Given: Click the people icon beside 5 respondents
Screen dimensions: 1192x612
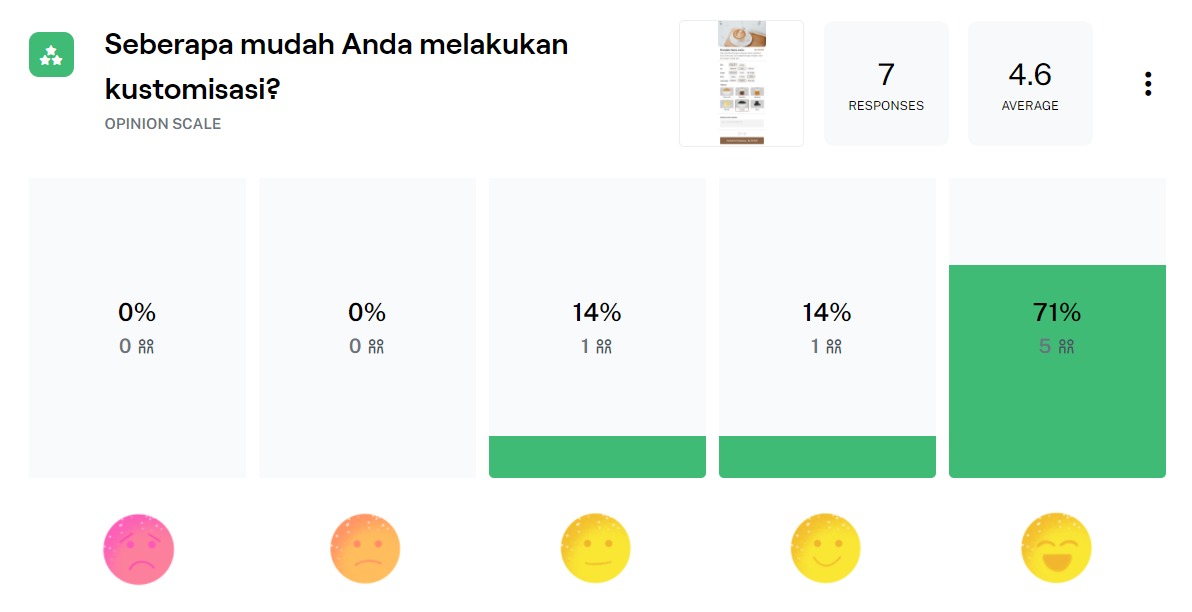Looking at the screenshot, I should [1067, 347].
